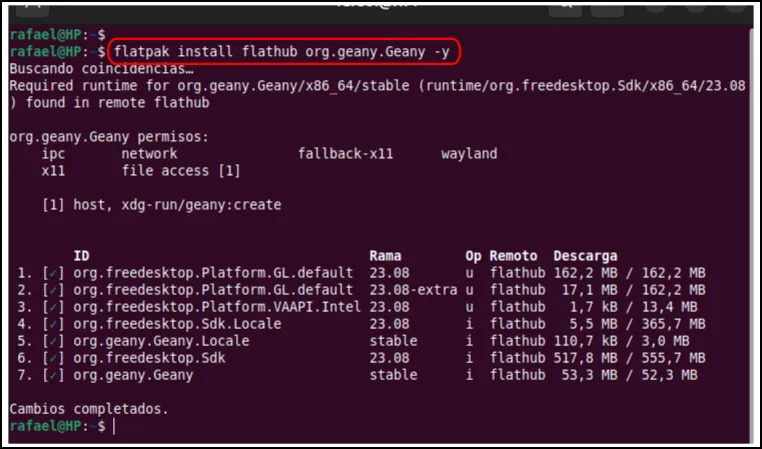The height and width of the screenshot is (449, 762).
Task: Click the 'Rama' column header
Action: pos(385,256)
